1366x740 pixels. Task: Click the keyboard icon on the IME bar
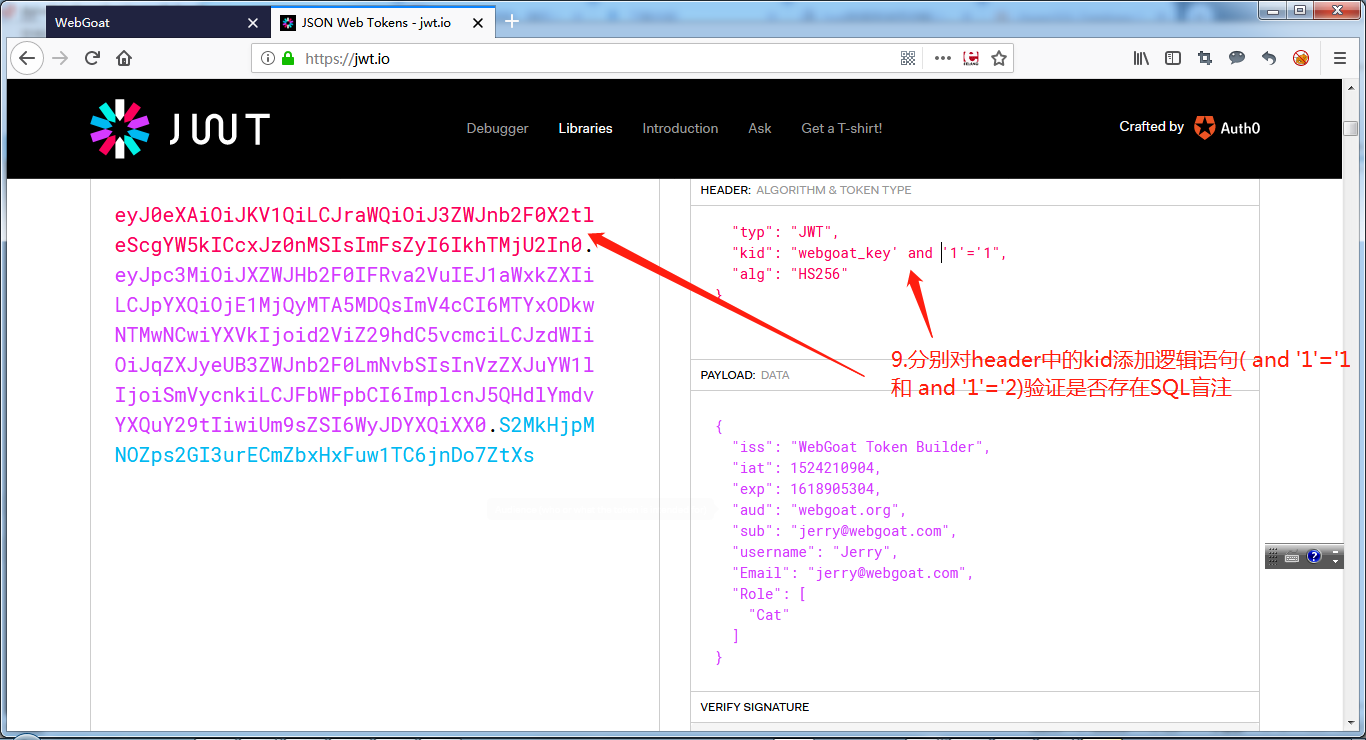[x=1292, y=557]
